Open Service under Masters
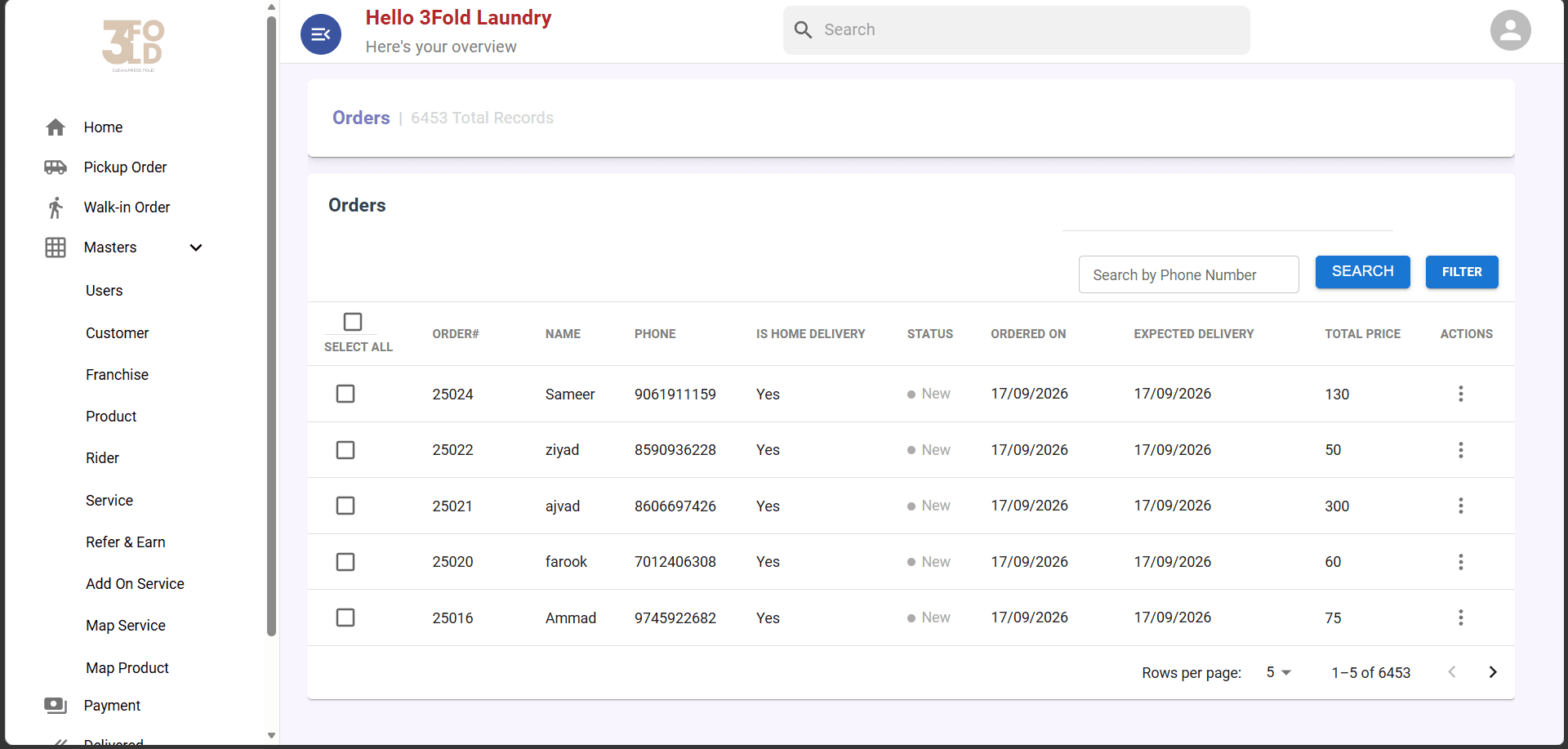This screenshot has width=1568, height=749. point(109,501)
